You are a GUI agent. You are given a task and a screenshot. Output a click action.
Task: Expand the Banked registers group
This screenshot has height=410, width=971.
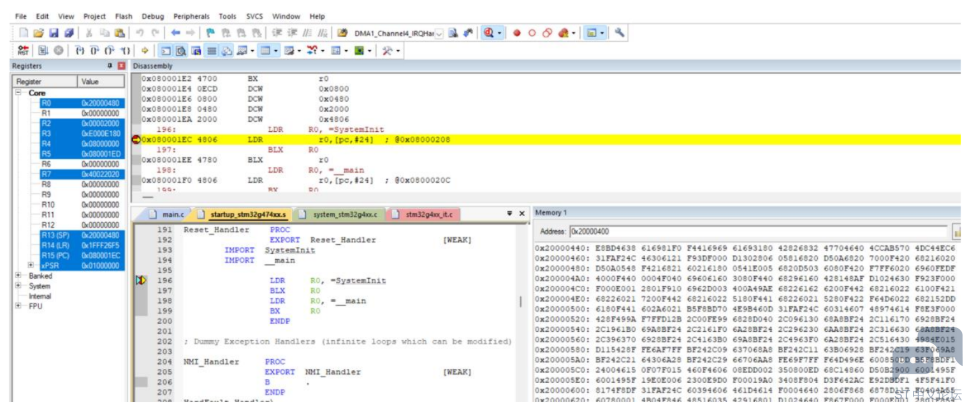point(19,276)
